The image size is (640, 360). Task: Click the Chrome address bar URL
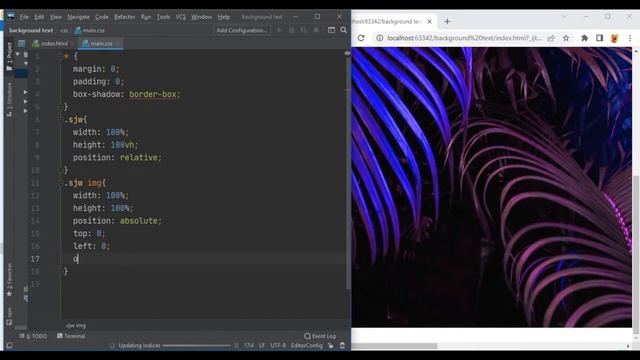[x=464, y=38]
